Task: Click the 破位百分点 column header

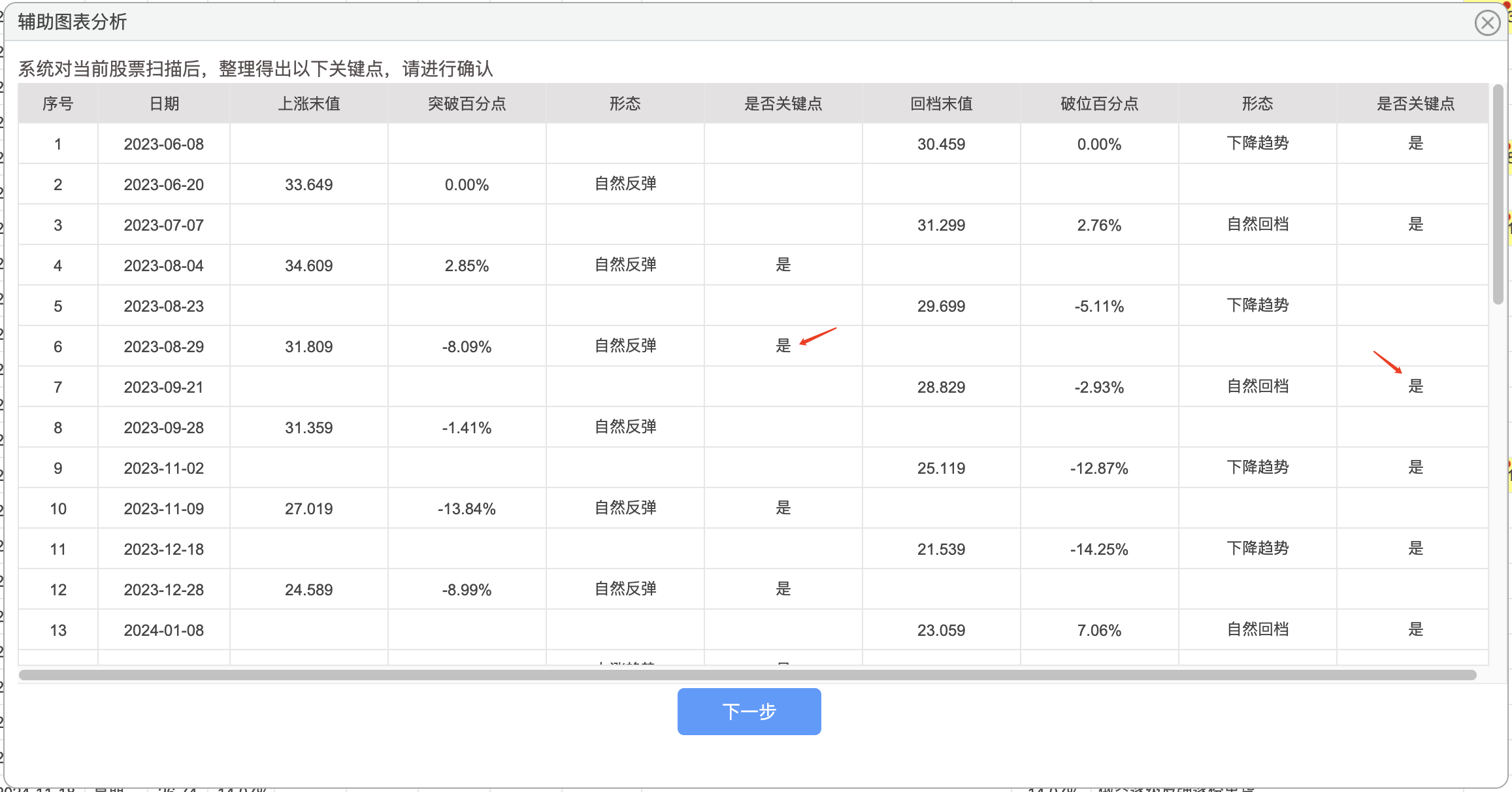Action: (1100, 104)
